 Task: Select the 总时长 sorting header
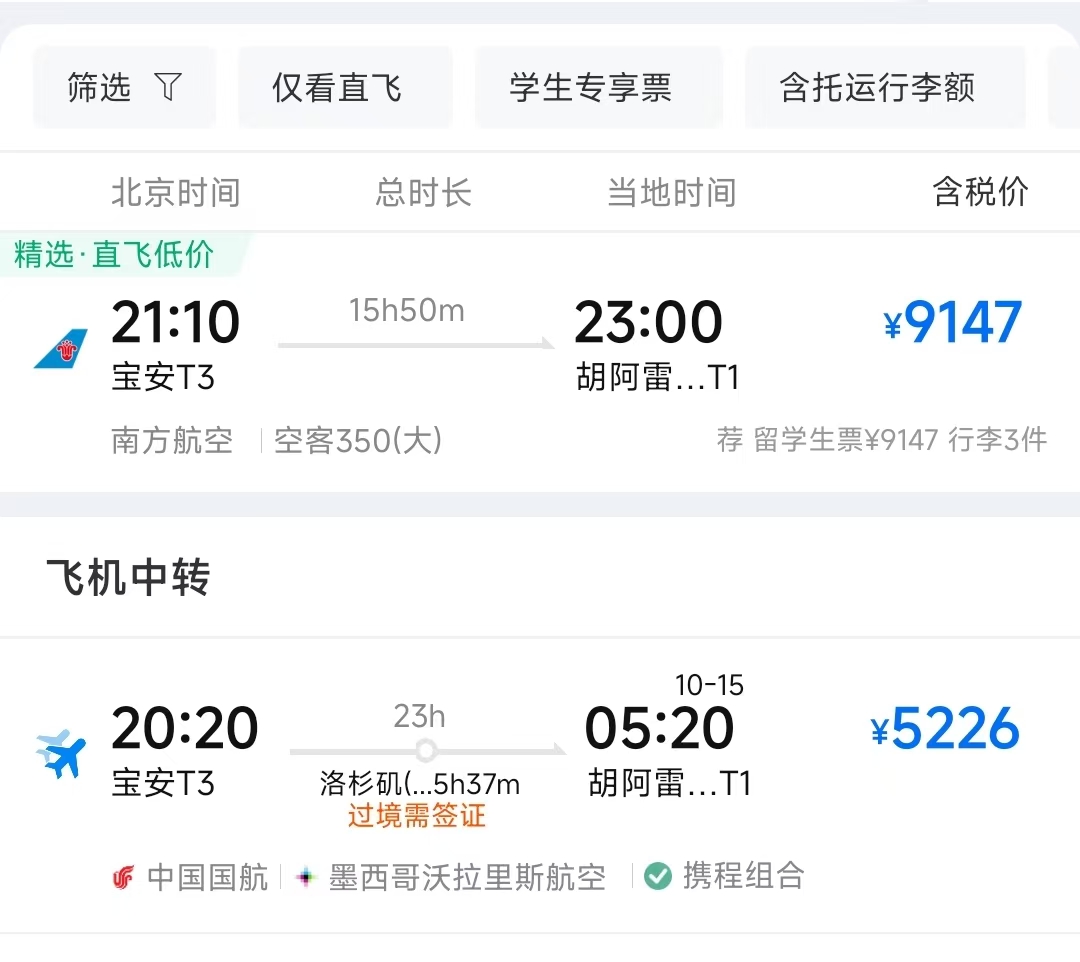click(423, 192)
